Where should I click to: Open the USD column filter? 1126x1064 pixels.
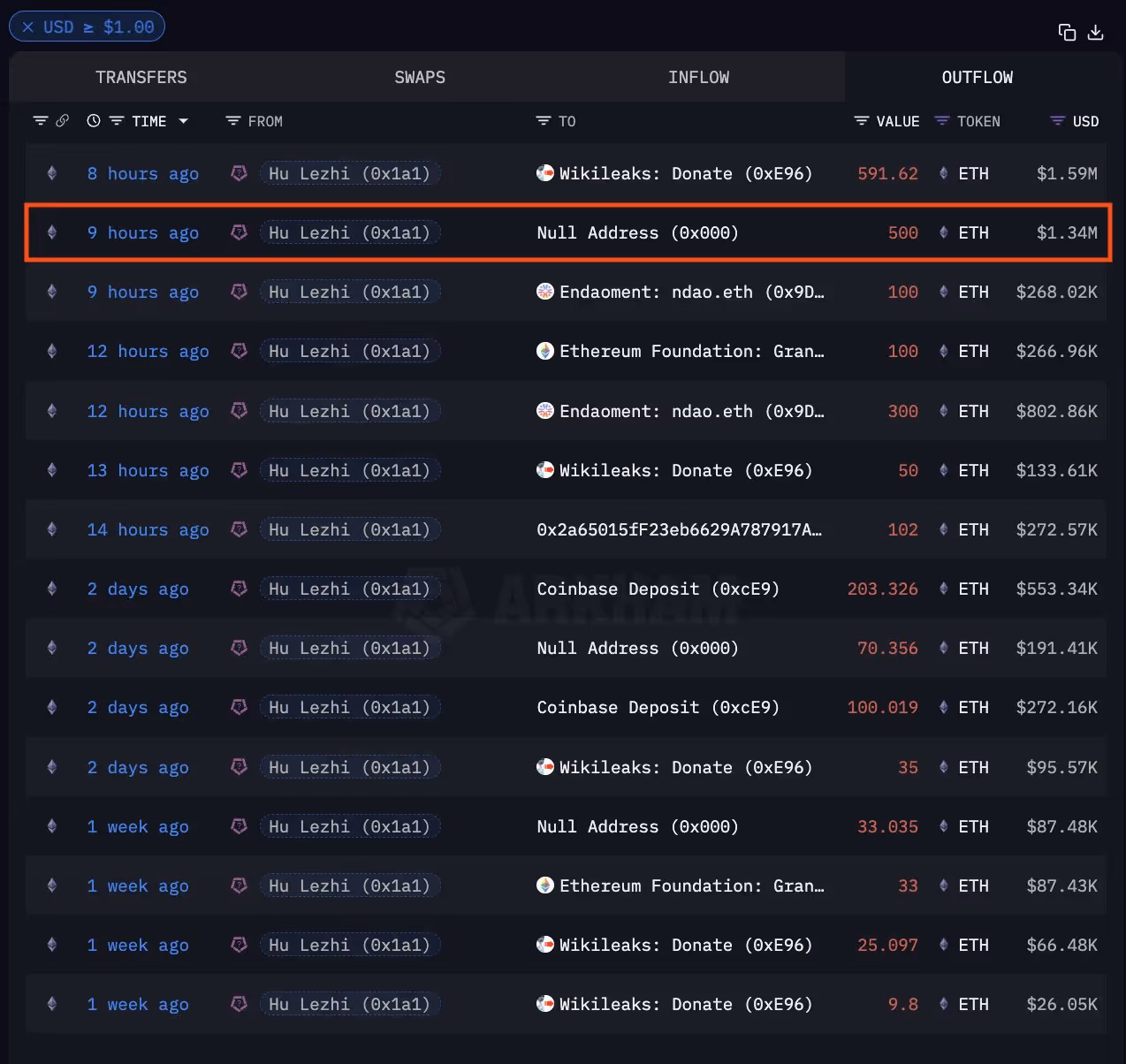(1057, 121)
